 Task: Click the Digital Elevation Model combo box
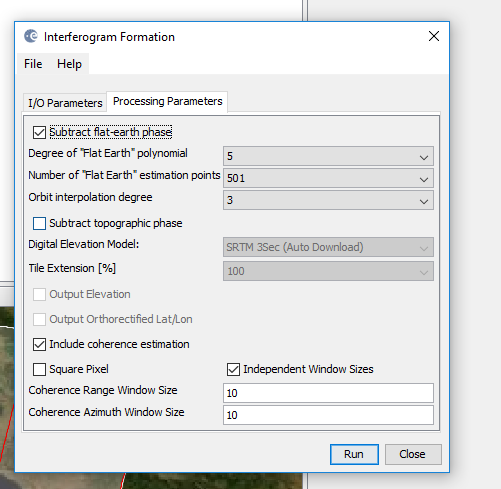pos(328,247)
